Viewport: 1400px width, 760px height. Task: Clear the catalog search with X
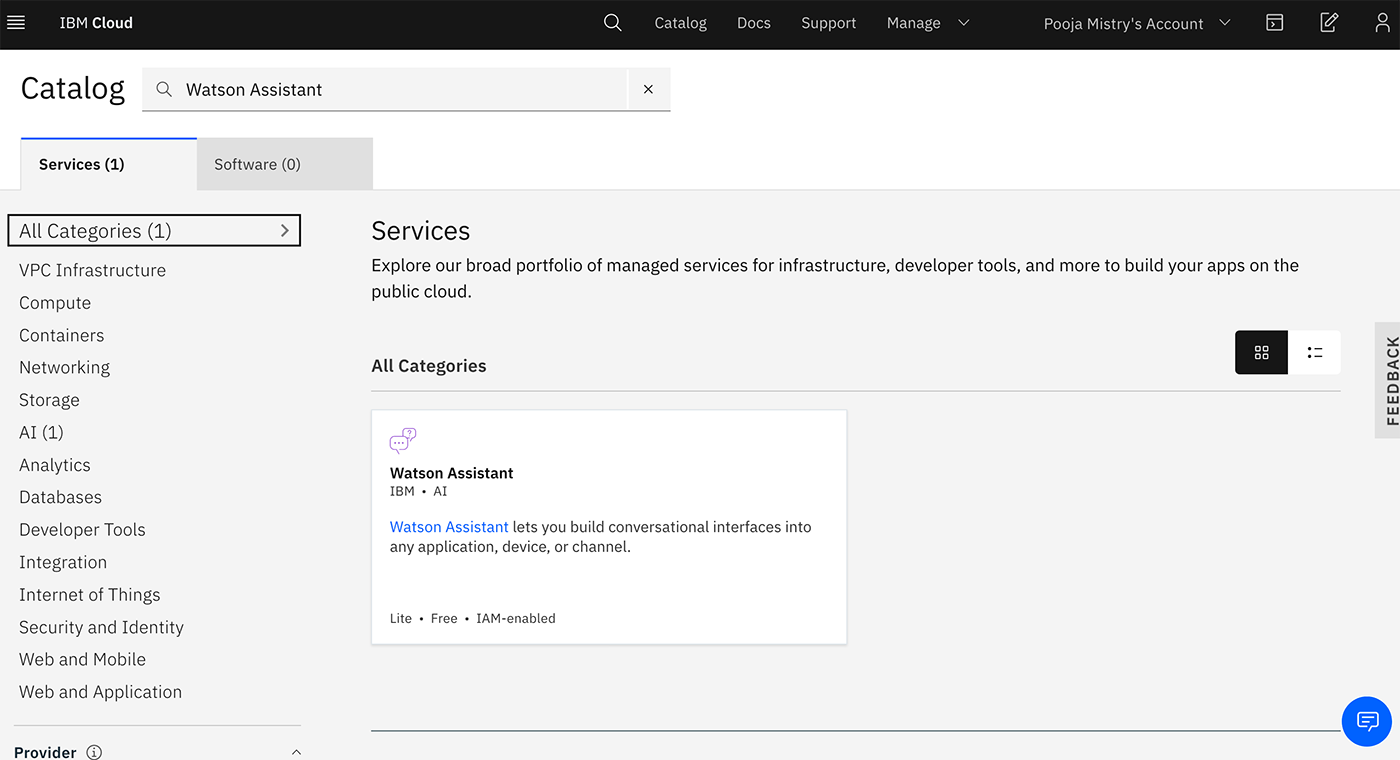tap(648, 89)
